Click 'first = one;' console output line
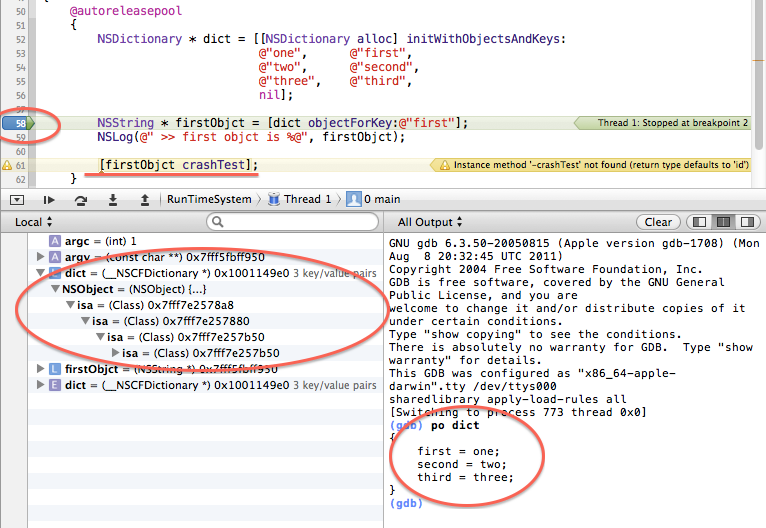This screenshot has height=528, width=766. (x=458, y=451)
